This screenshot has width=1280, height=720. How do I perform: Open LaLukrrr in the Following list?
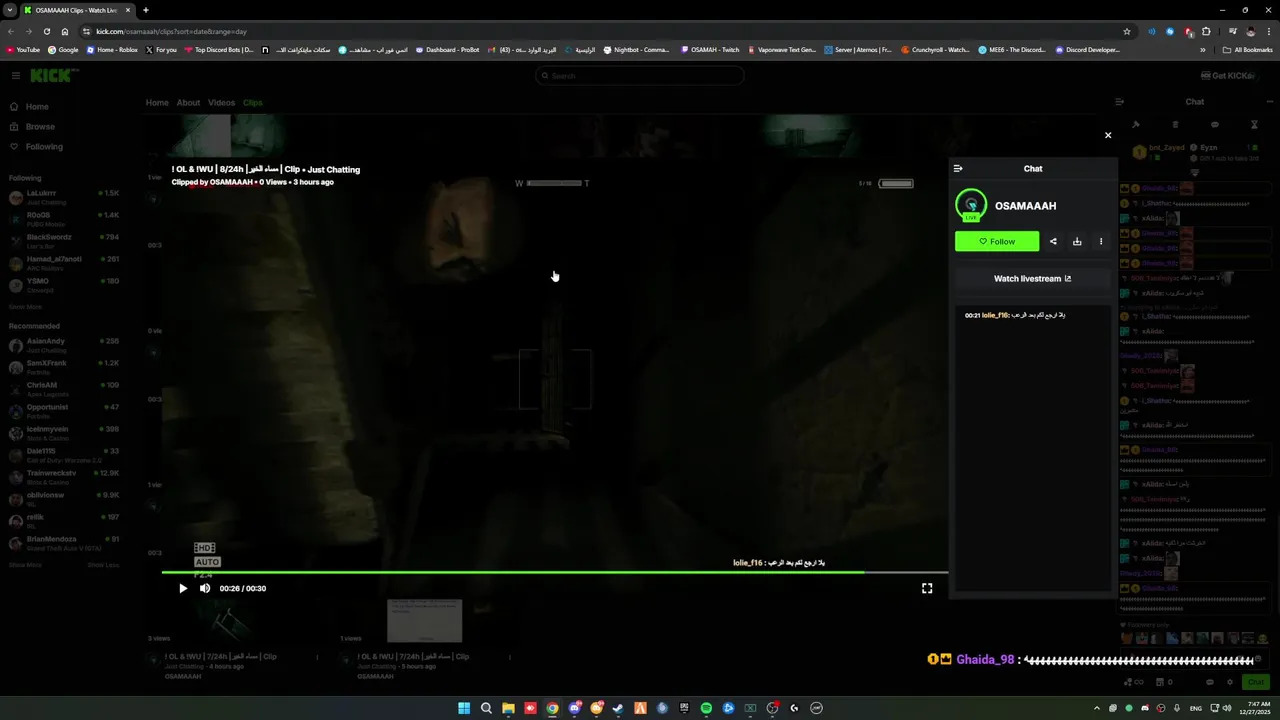64,197
